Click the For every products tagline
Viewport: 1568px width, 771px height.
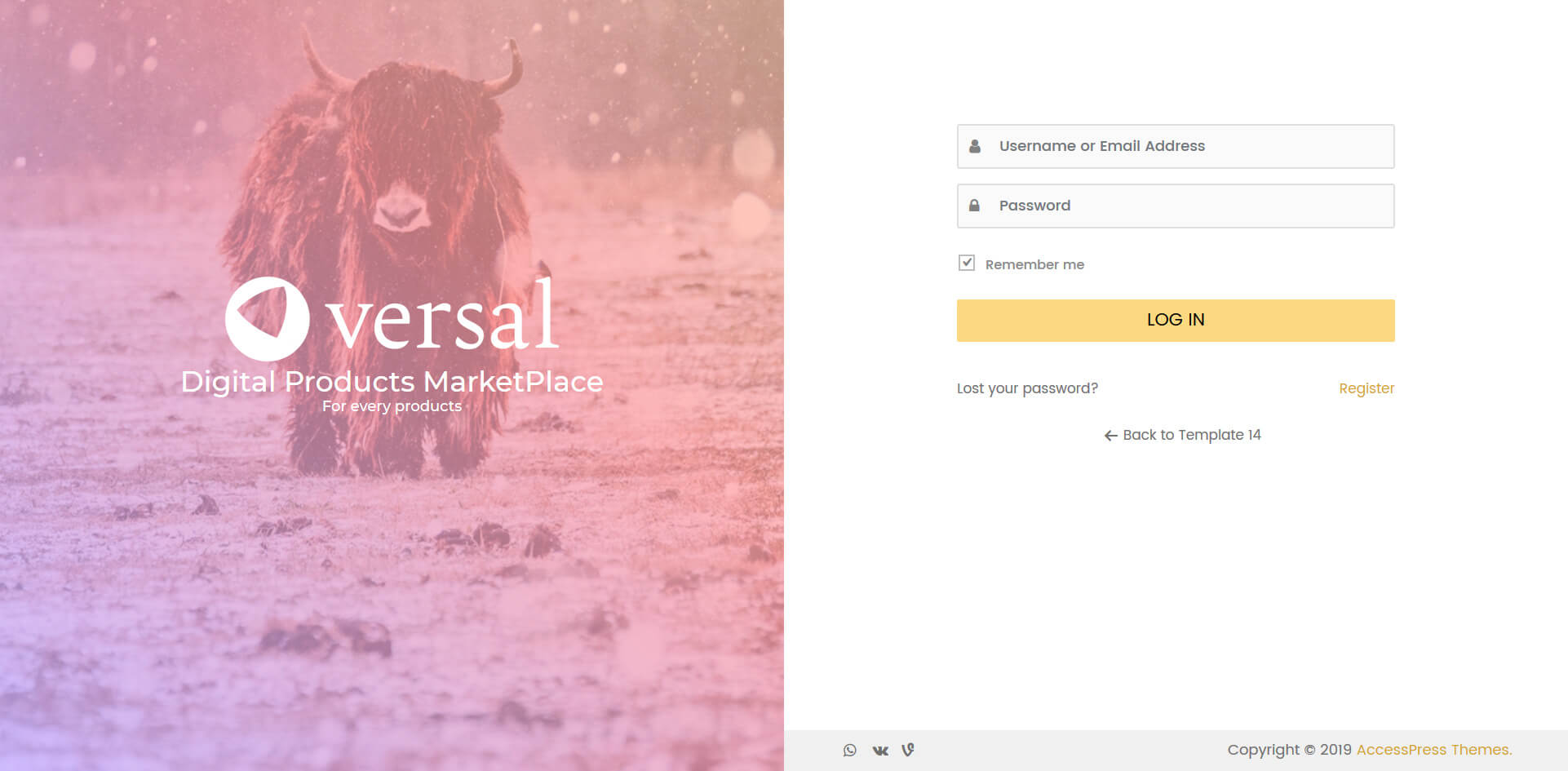pos(392,406)
